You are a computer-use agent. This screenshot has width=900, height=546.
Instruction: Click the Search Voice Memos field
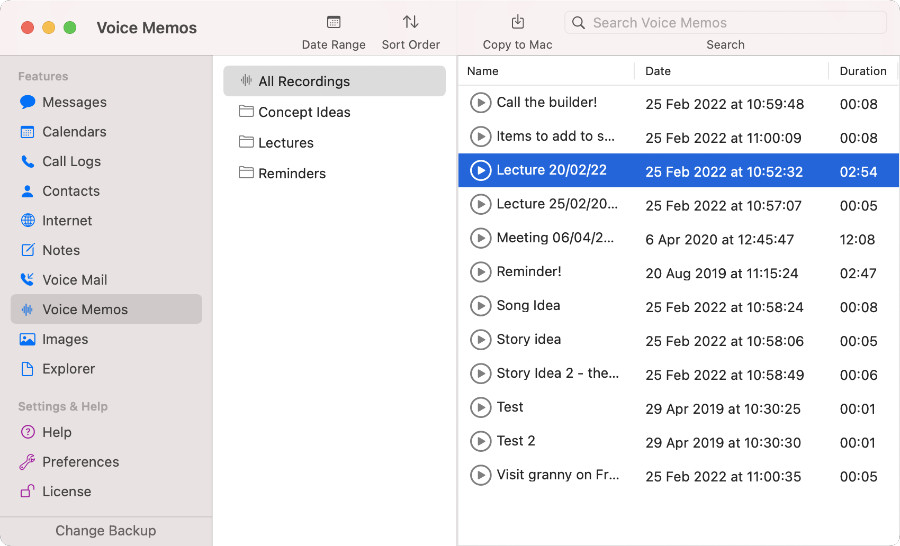(726, 23)
